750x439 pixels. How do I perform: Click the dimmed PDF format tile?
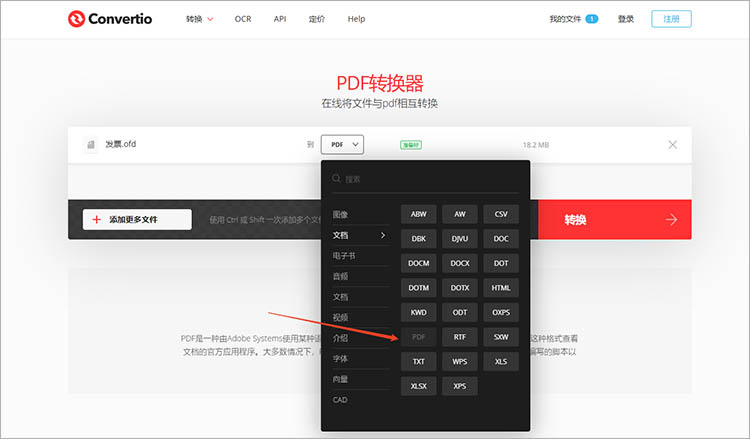click(x=419, y=337)
